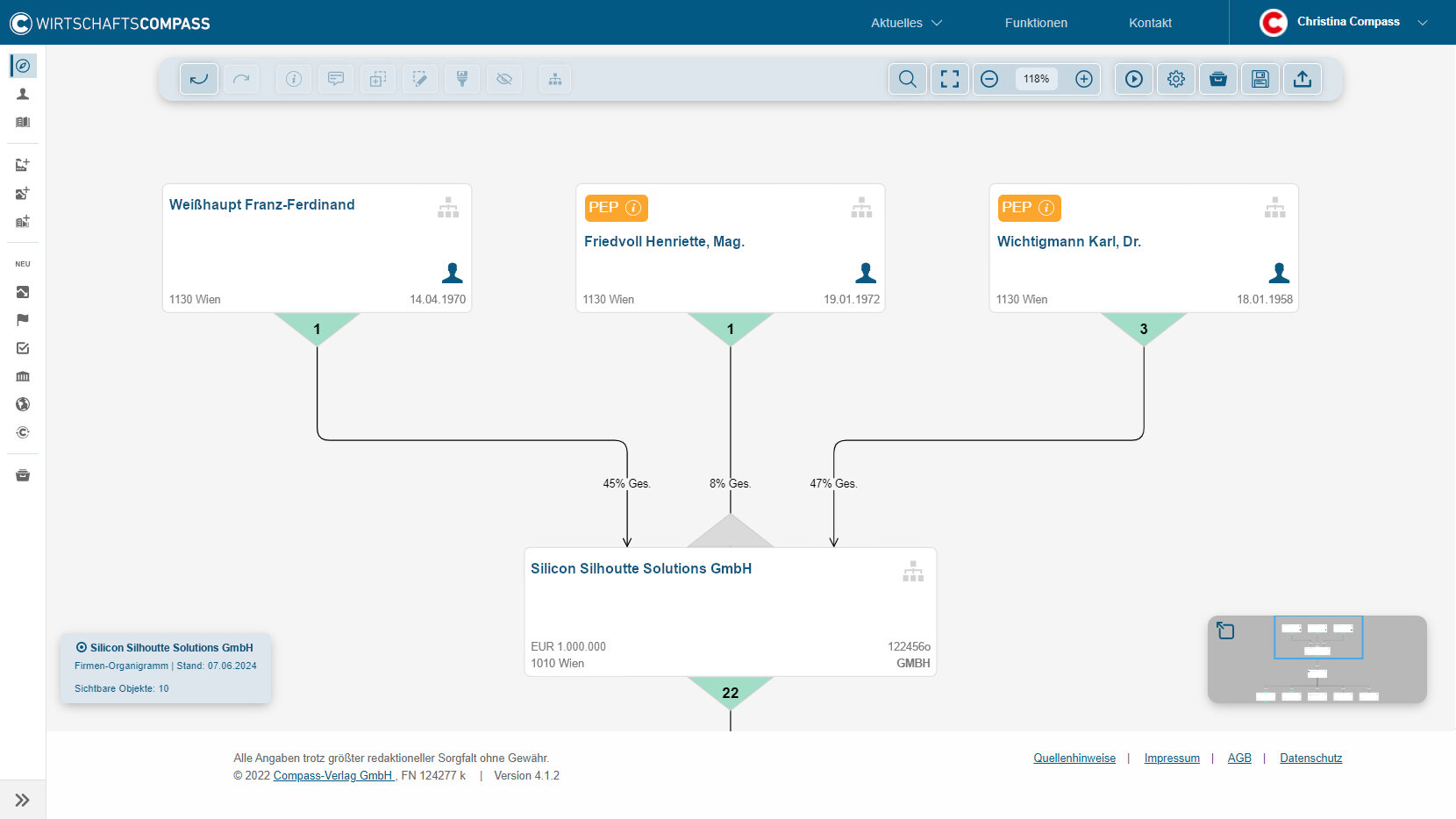
Task: Open the person search sidebar icon
Action: (23, 94)
